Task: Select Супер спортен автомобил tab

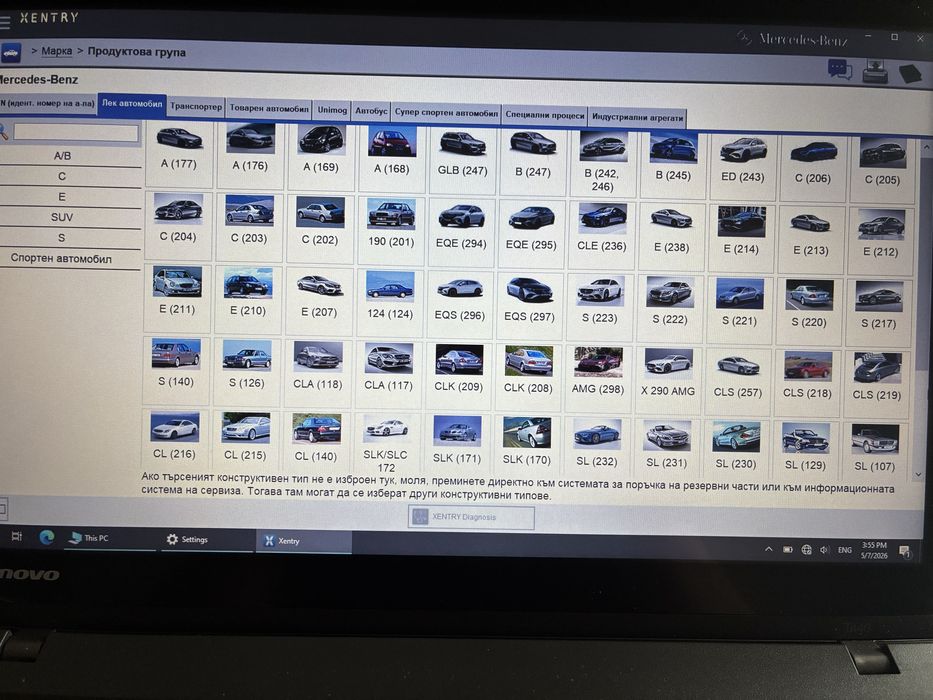Action: [x=446, y=112]
